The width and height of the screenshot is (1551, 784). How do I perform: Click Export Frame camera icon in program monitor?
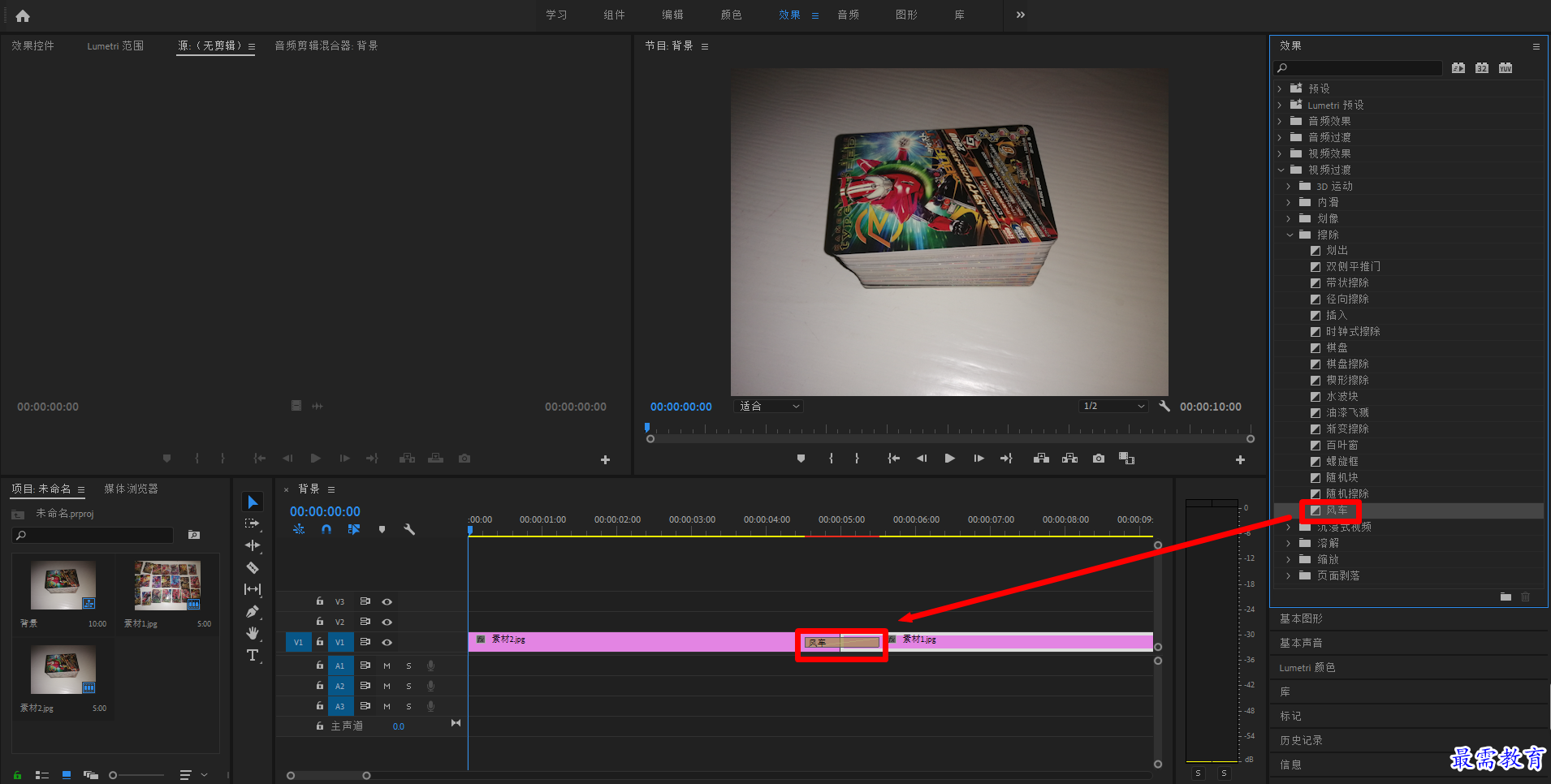tap(1099, 459)
